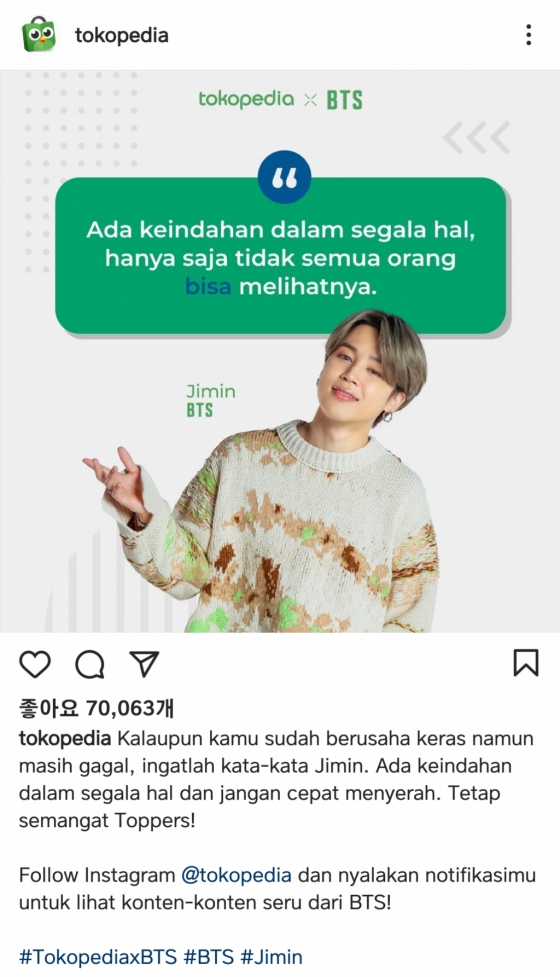
Task: Tap the triple chevron arrows graphic
Action: (477, 138)
